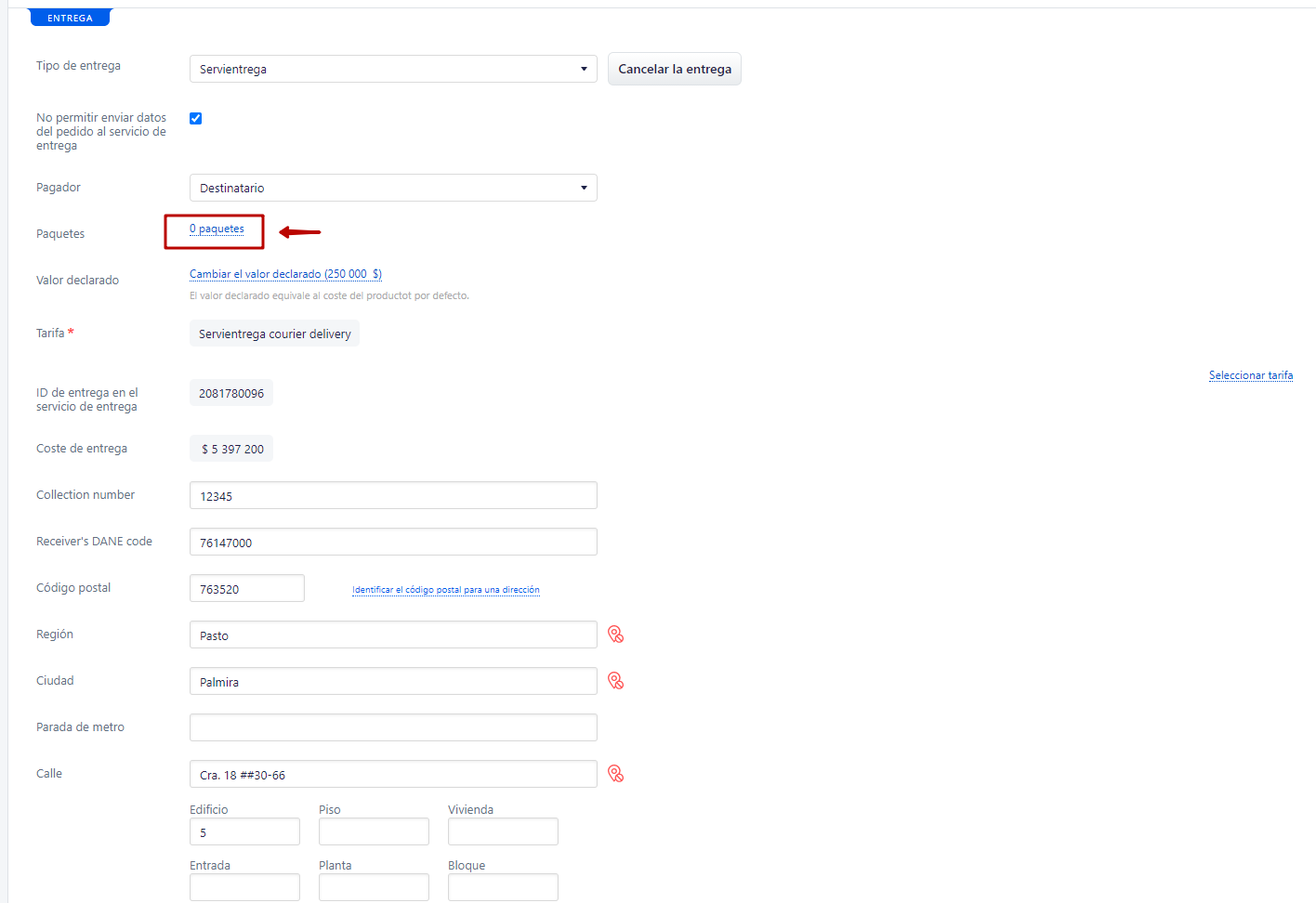Click the map pin icon beside Calle field
This screenshot has height=903, width=1316.
pos(615,774)
